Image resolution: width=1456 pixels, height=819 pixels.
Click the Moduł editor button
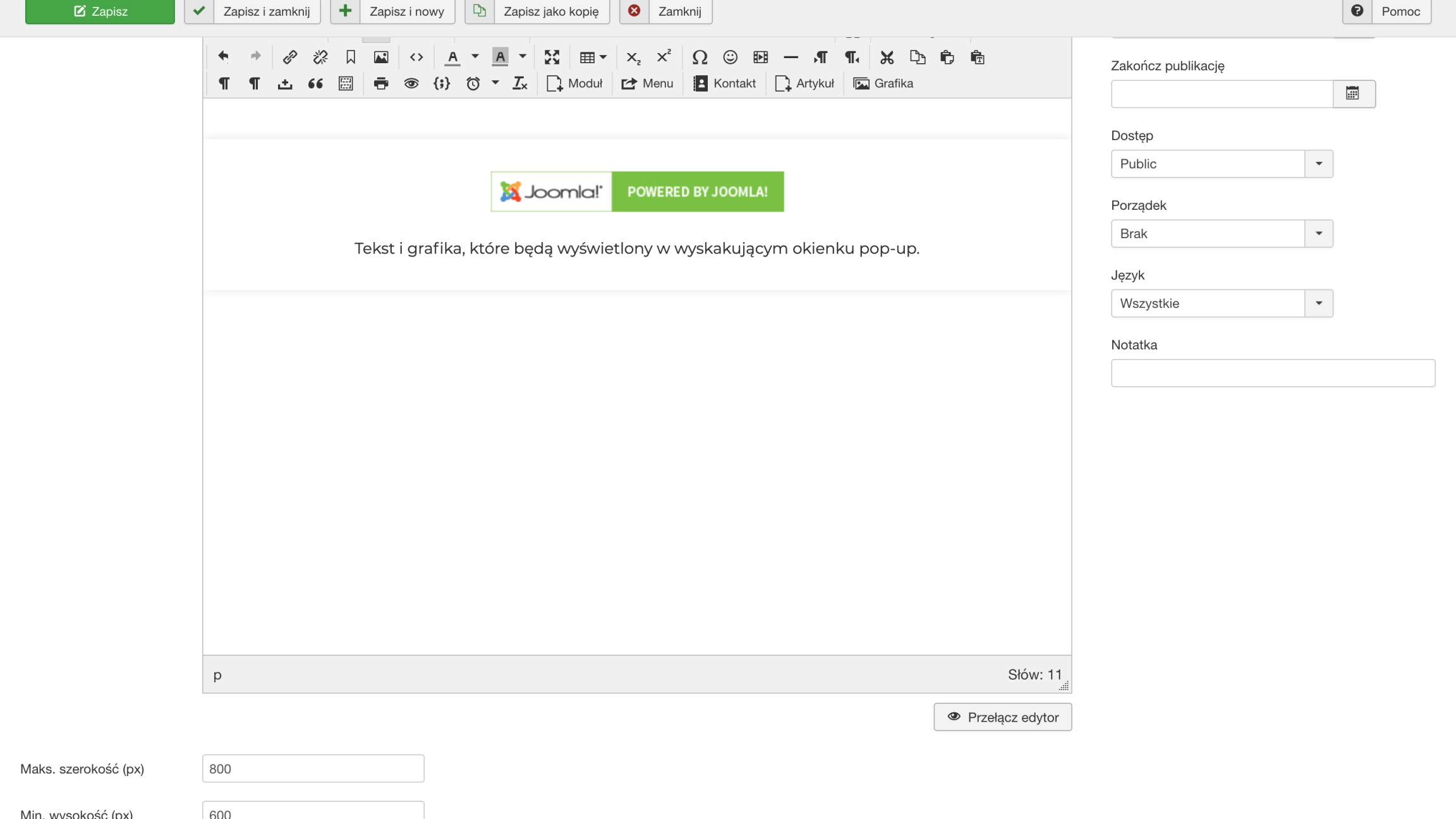[574, 83]
